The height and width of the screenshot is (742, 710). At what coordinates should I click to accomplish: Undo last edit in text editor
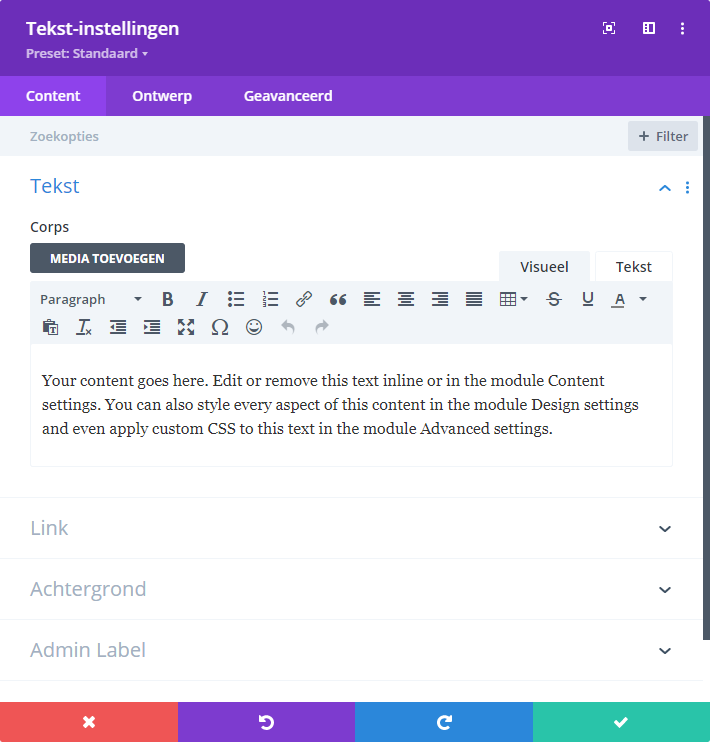coord(288,327)
